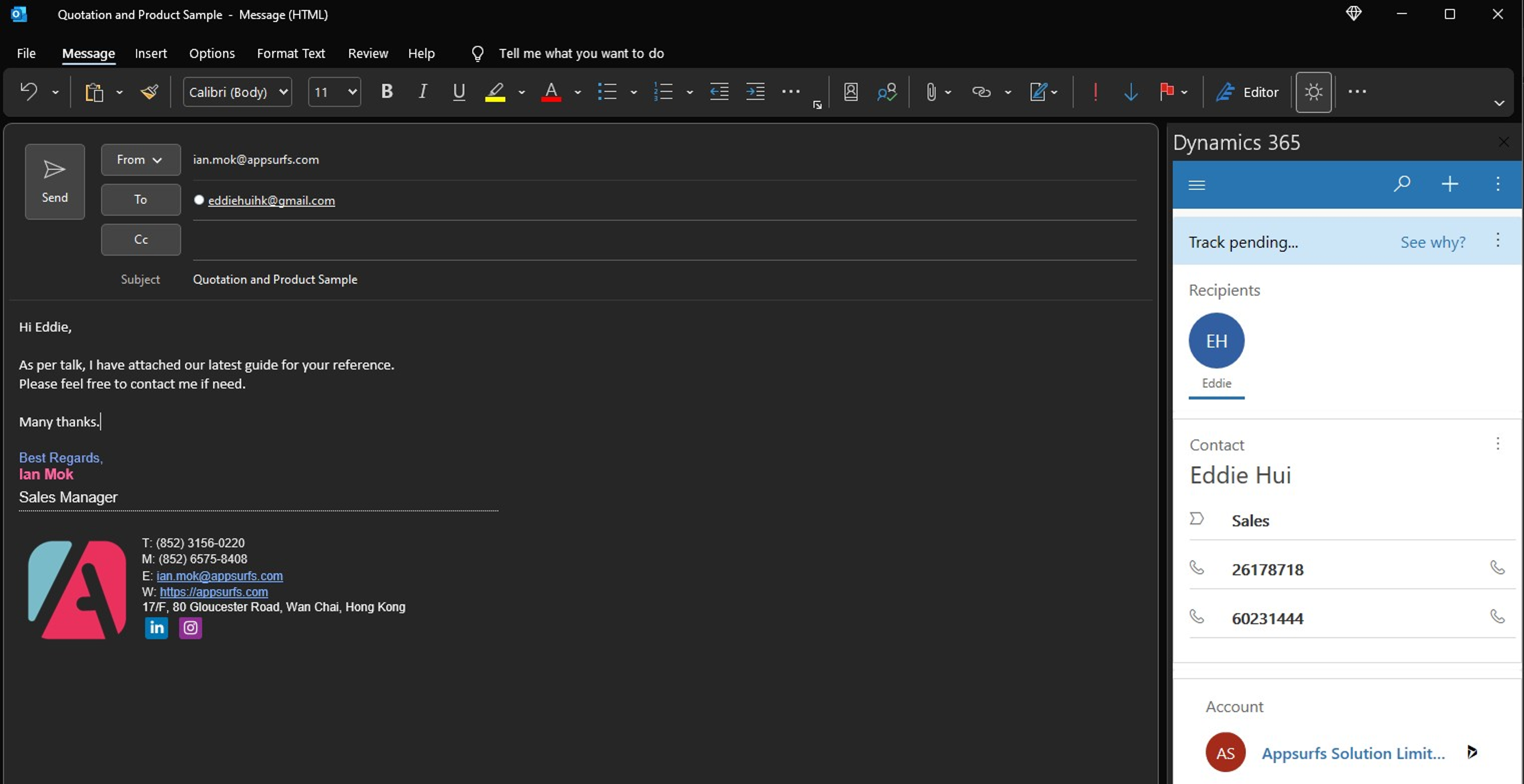Click the Signature icon

coord(1038,92)
